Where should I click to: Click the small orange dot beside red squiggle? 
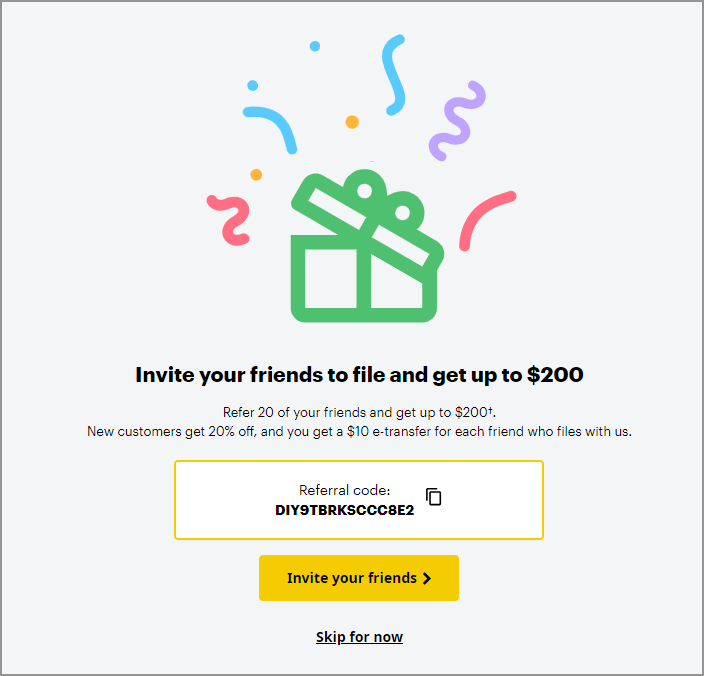pyautogui.click(x=256, y=175)
